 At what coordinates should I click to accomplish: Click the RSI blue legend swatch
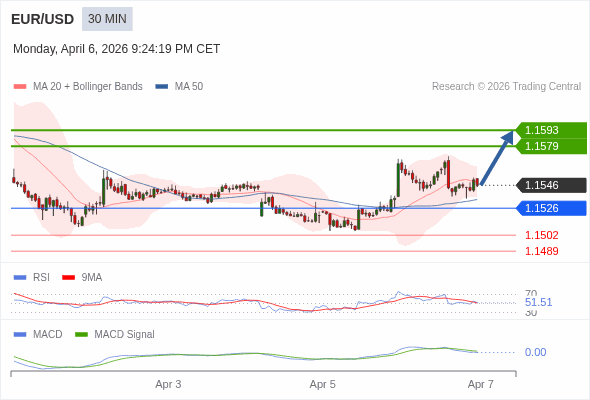click(x=20, y=278)
